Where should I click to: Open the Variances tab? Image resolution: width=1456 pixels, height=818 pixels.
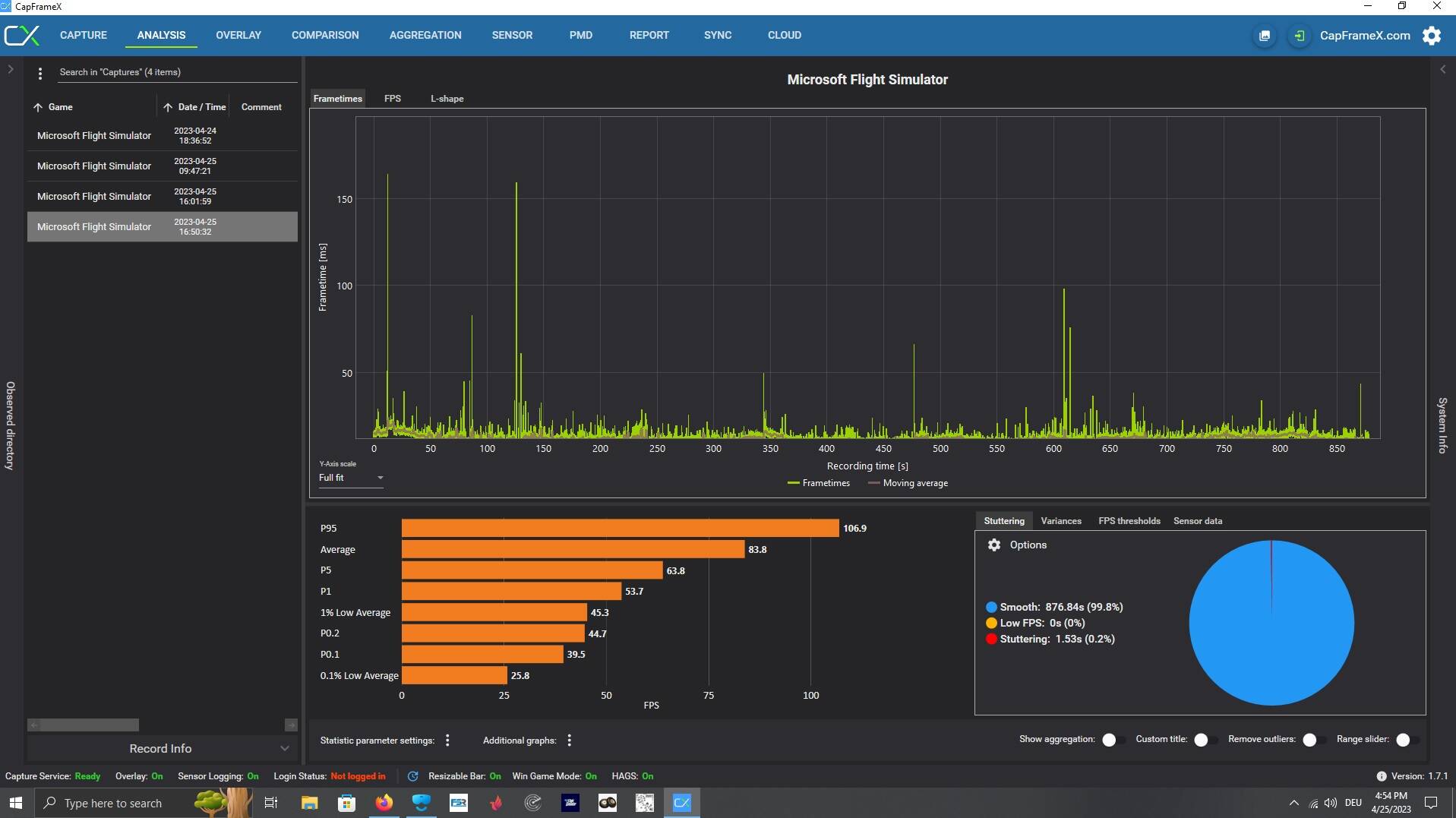pos(1061,521)
